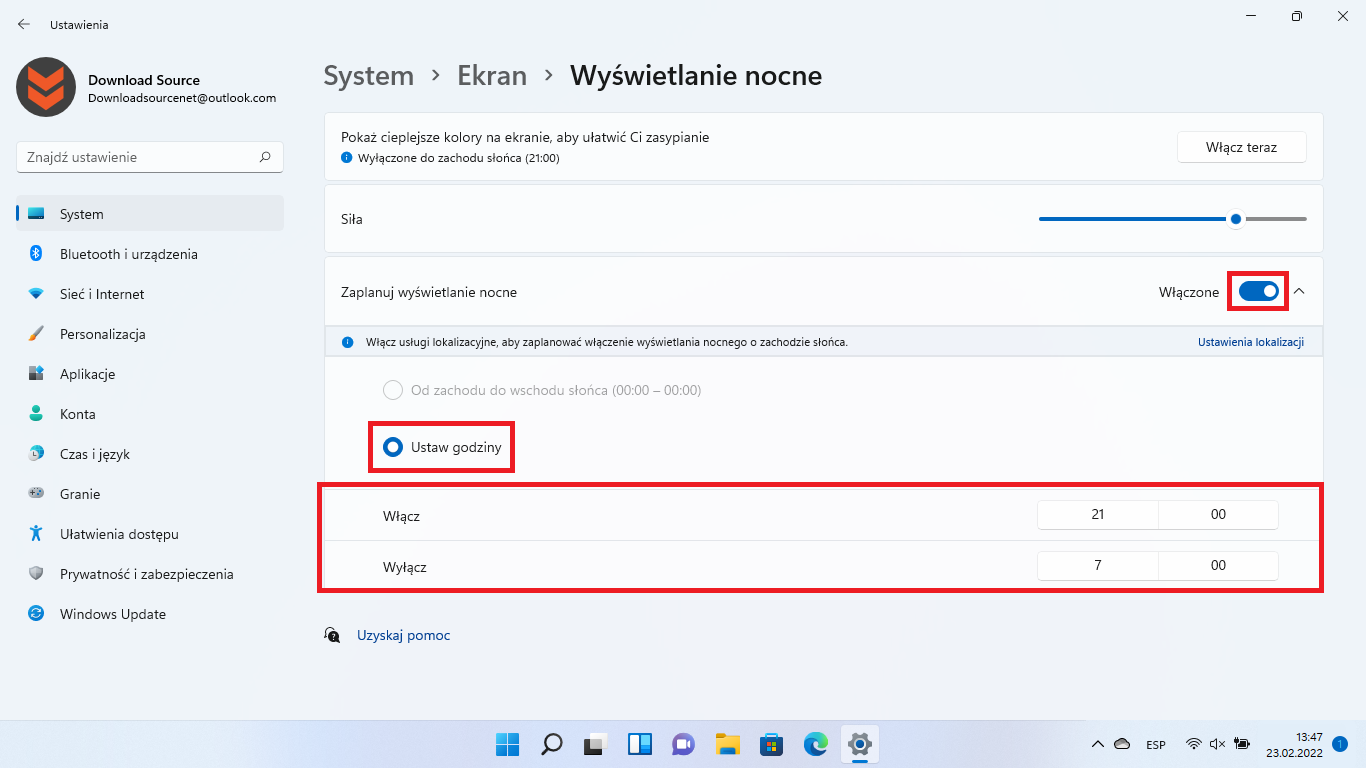Open Microsoft Store from the taskbar

coord(771,744)
